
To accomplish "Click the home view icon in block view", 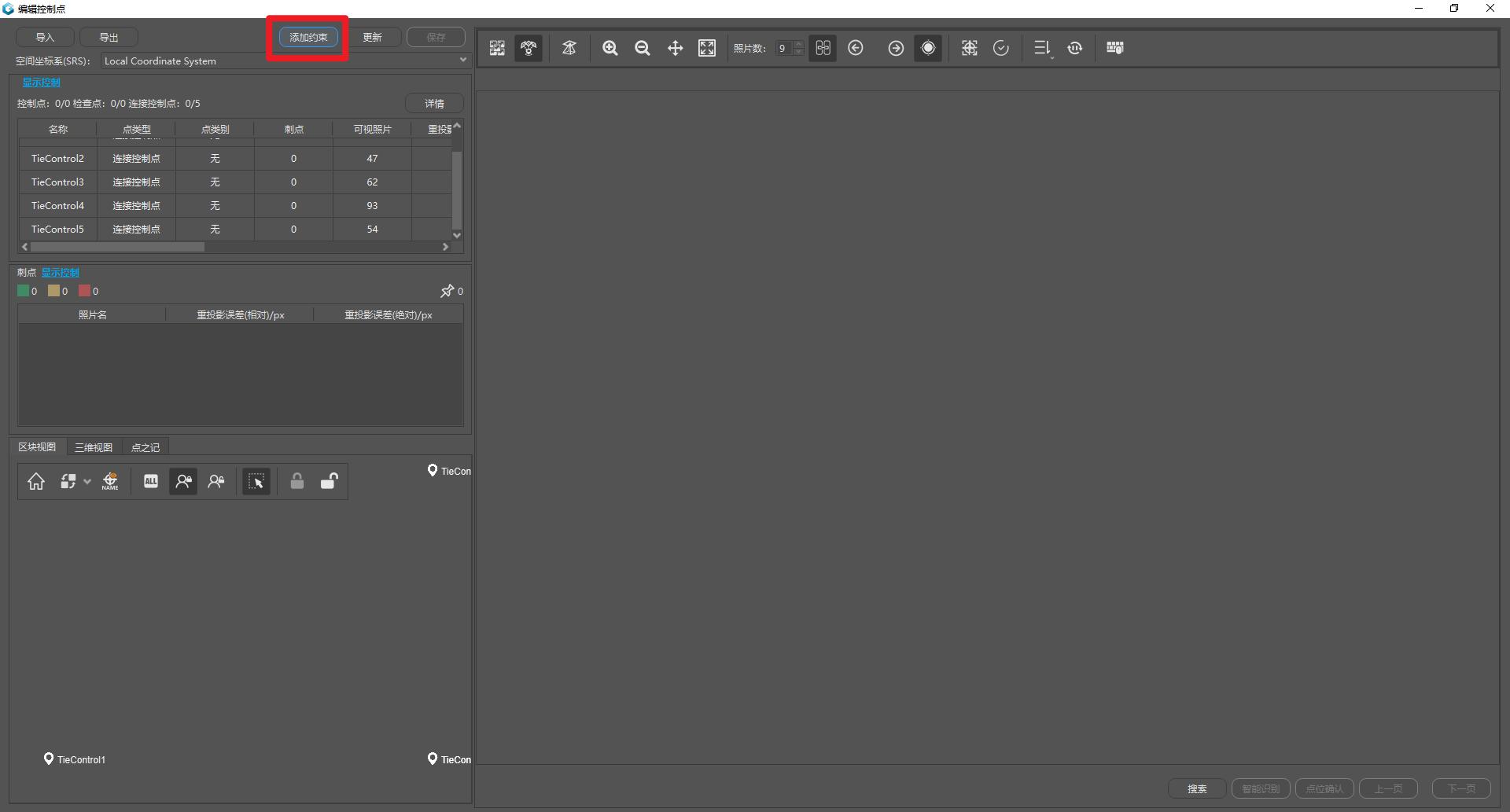I will click(36, 481).
